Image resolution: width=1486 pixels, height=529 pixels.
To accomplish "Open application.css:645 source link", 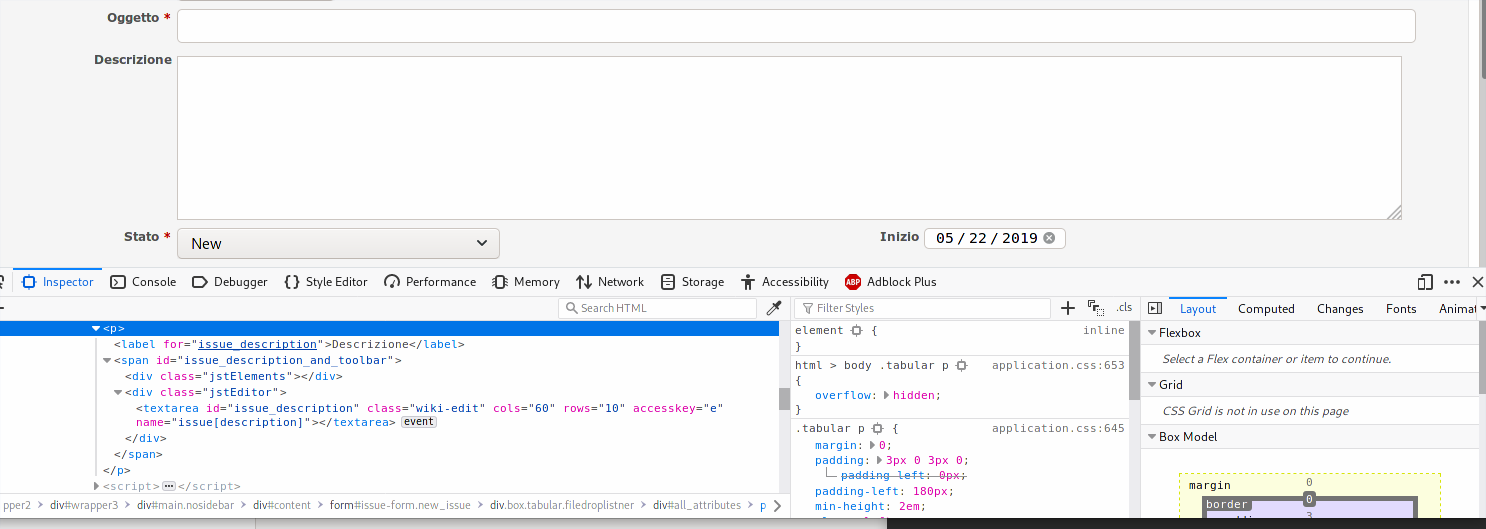I will (x=1058, y=429).
